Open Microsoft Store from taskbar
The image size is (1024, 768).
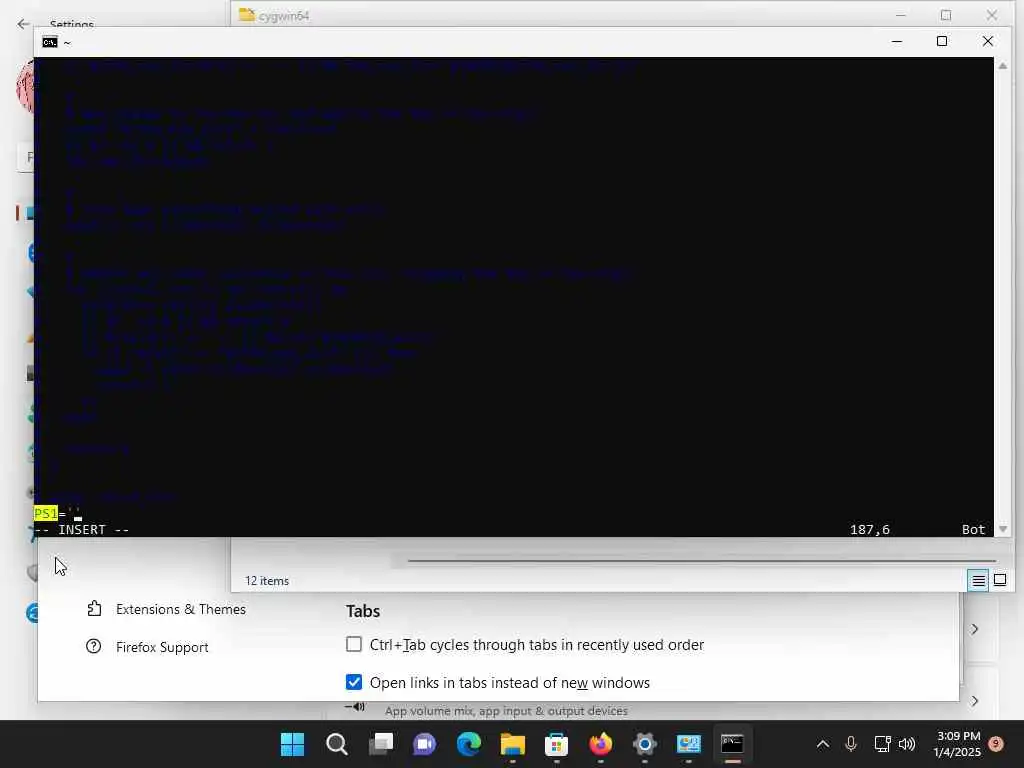coord(556,744)
